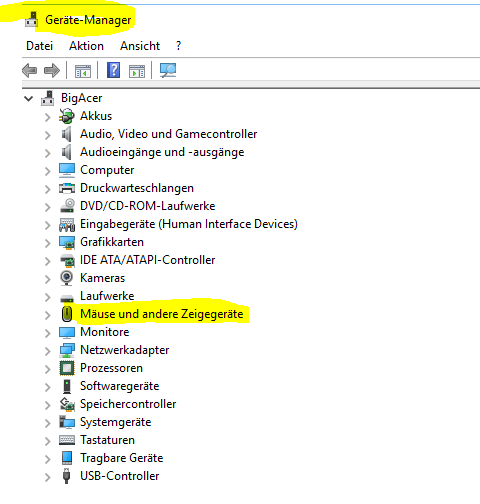This screenshot has height=504, width=480.
Task: Collapse the BigAcer root node
Action: (29, 99)
